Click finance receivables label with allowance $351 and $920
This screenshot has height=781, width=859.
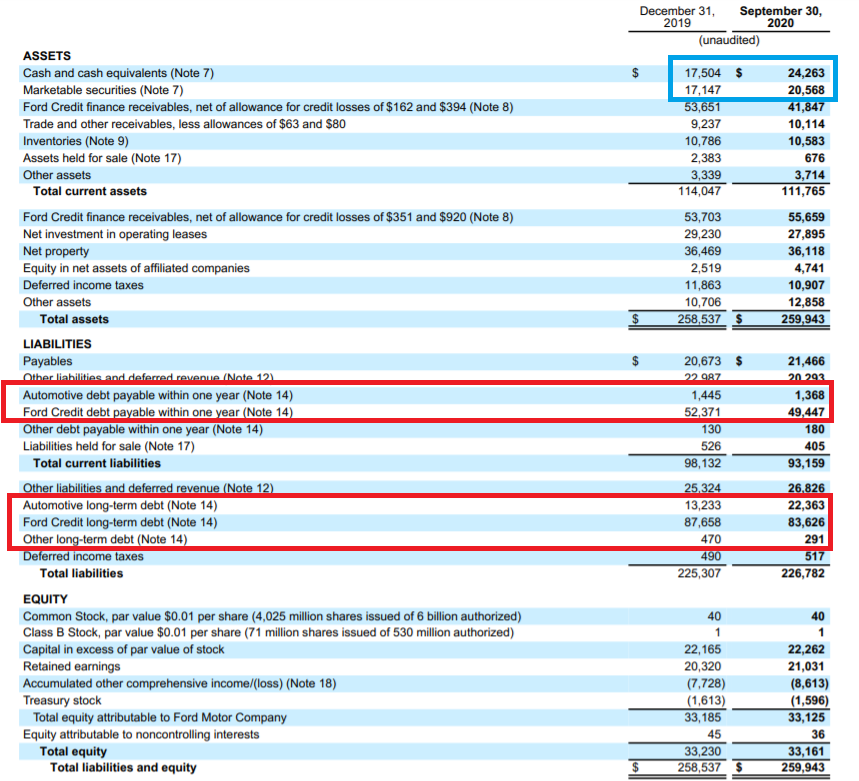(x=268, y=217)
